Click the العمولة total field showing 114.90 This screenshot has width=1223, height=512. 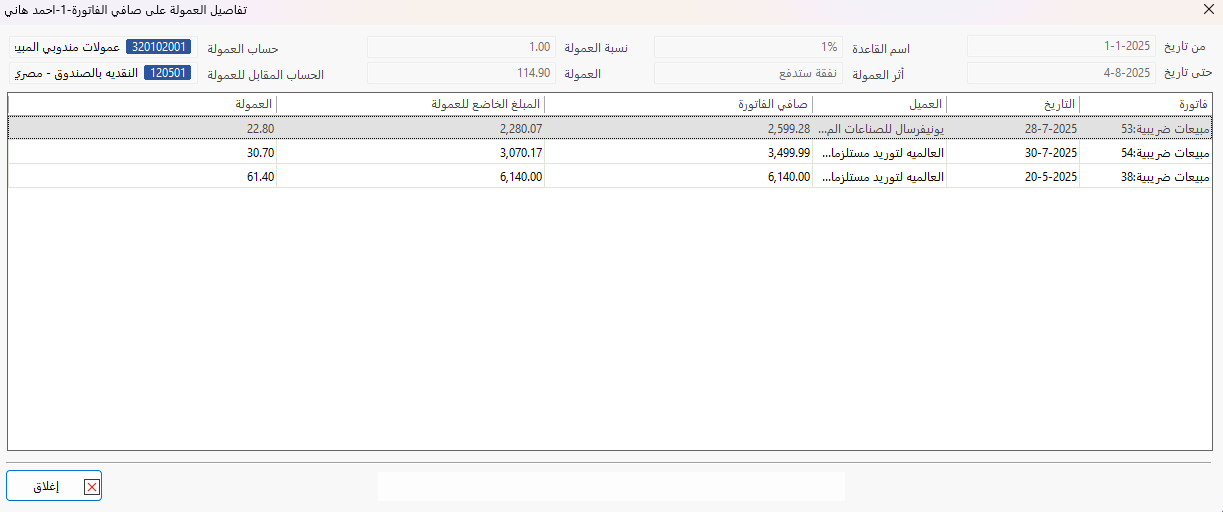point(461,73)
